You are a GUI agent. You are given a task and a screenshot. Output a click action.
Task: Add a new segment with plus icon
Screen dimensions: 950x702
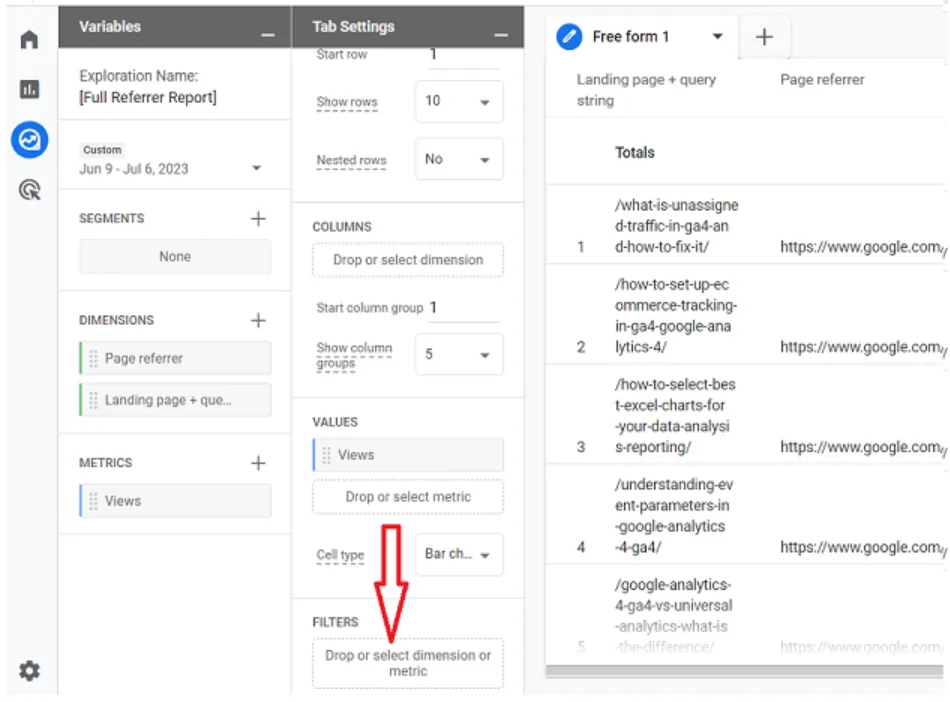pyautogui.click(x=258, y=218)
